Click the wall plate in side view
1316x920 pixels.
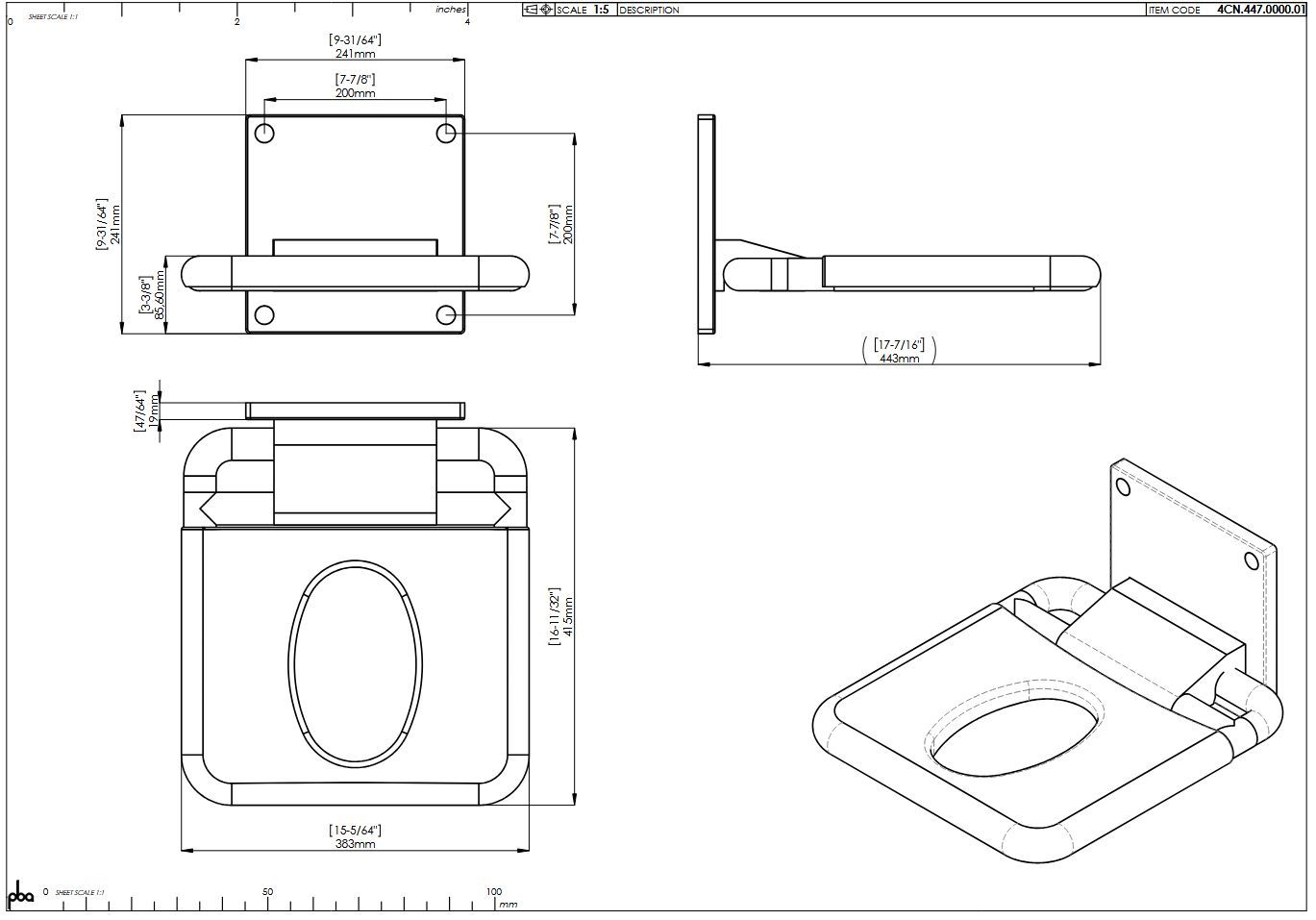pos(706,223)
